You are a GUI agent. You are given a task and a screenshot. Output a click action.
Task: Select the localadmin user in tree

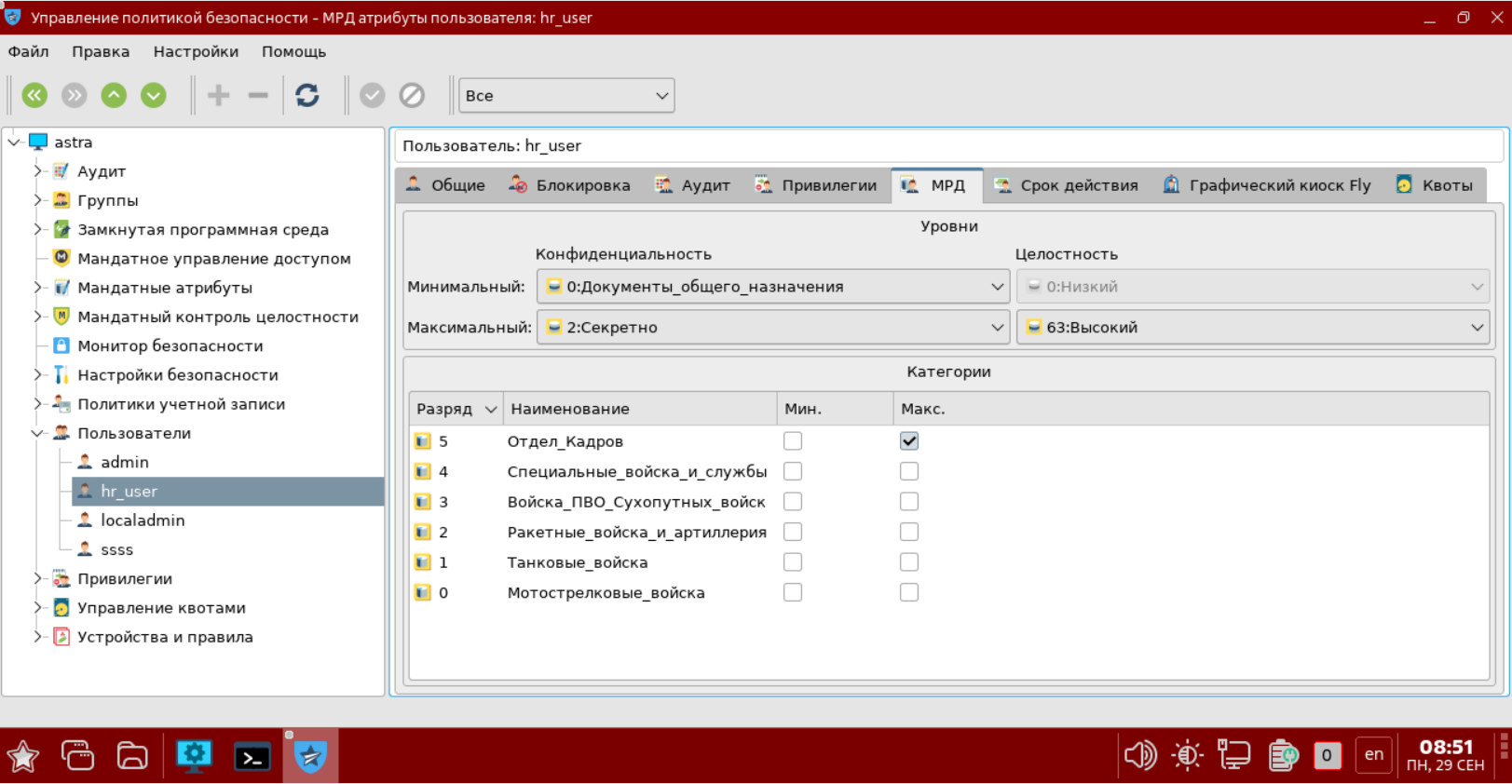143,520
